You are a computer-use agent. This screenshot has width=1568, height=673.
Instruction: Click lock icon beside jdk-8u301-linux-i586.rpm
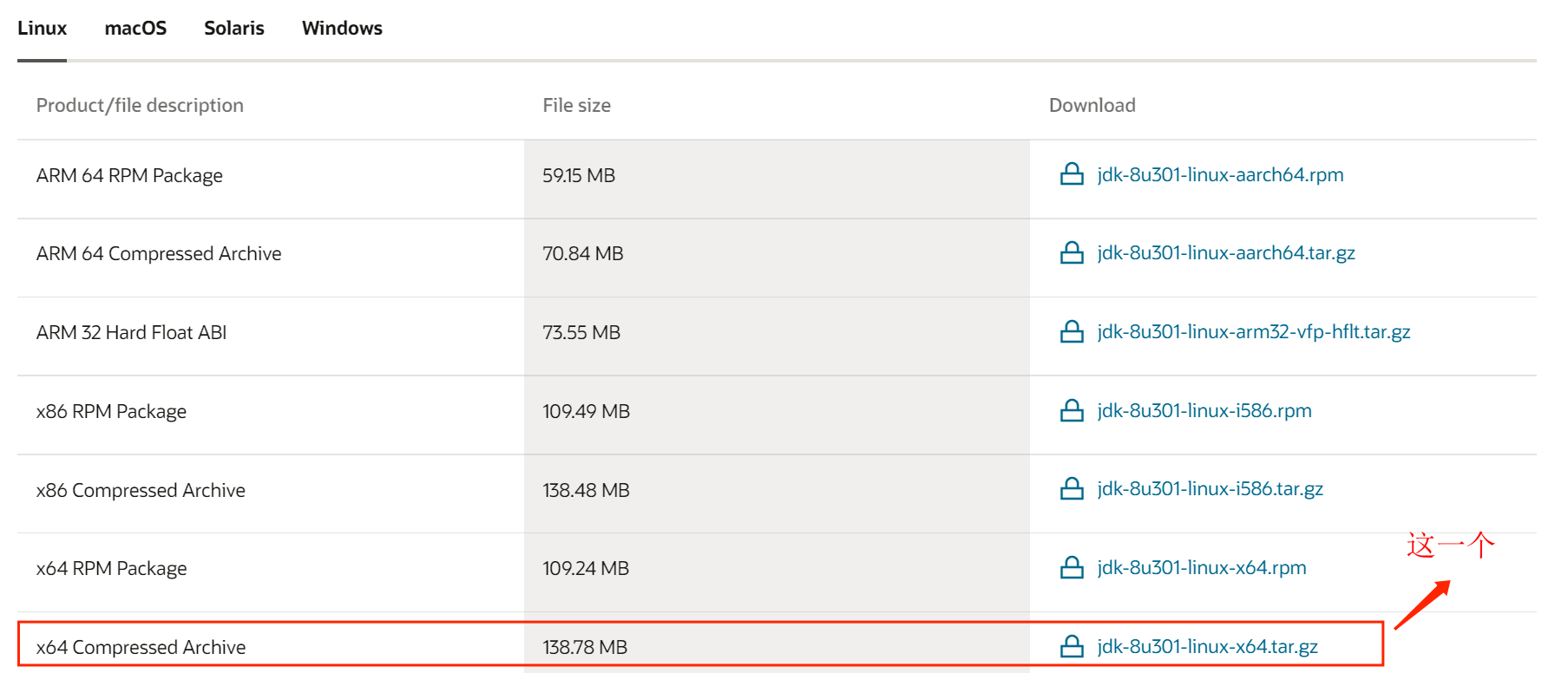coord(1072,410)
